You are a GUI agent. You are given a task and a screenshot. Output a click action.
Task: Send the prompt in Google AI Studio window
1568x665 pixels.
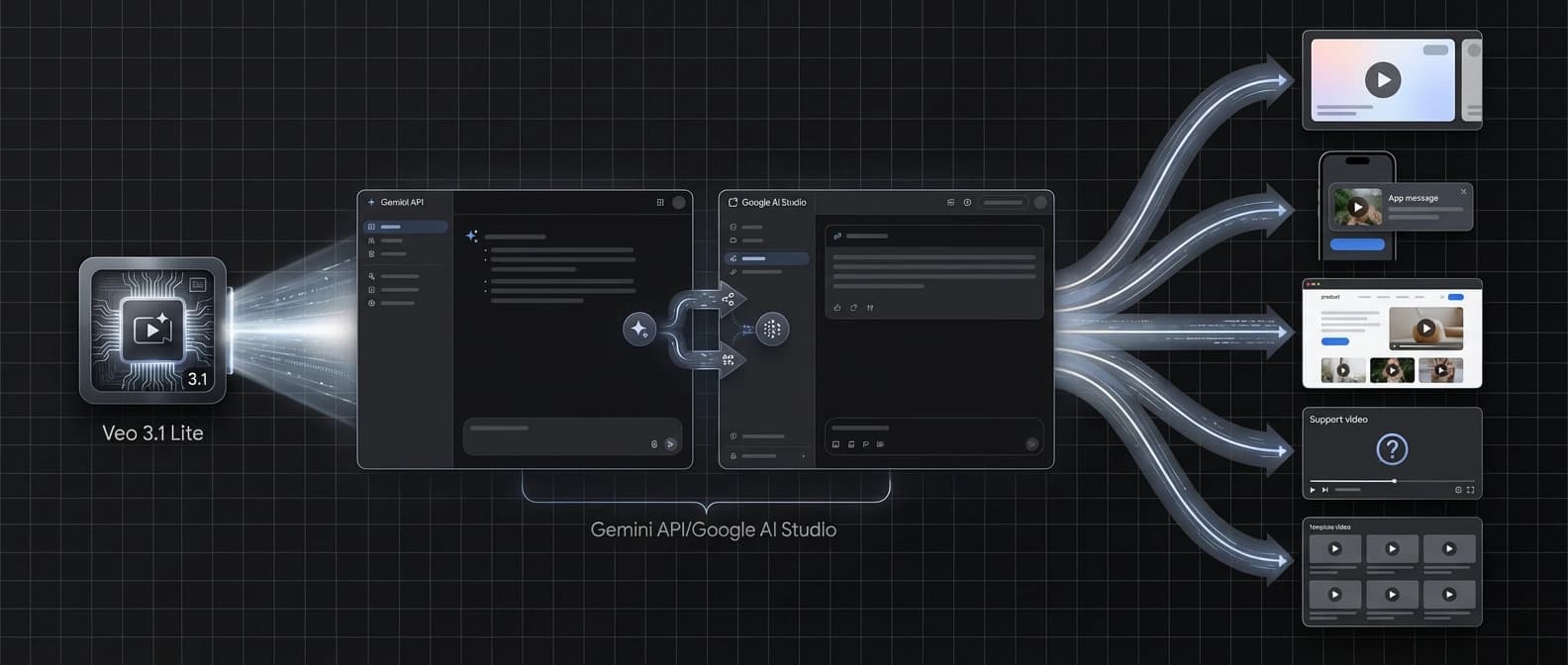click(x=1031, y=444)
